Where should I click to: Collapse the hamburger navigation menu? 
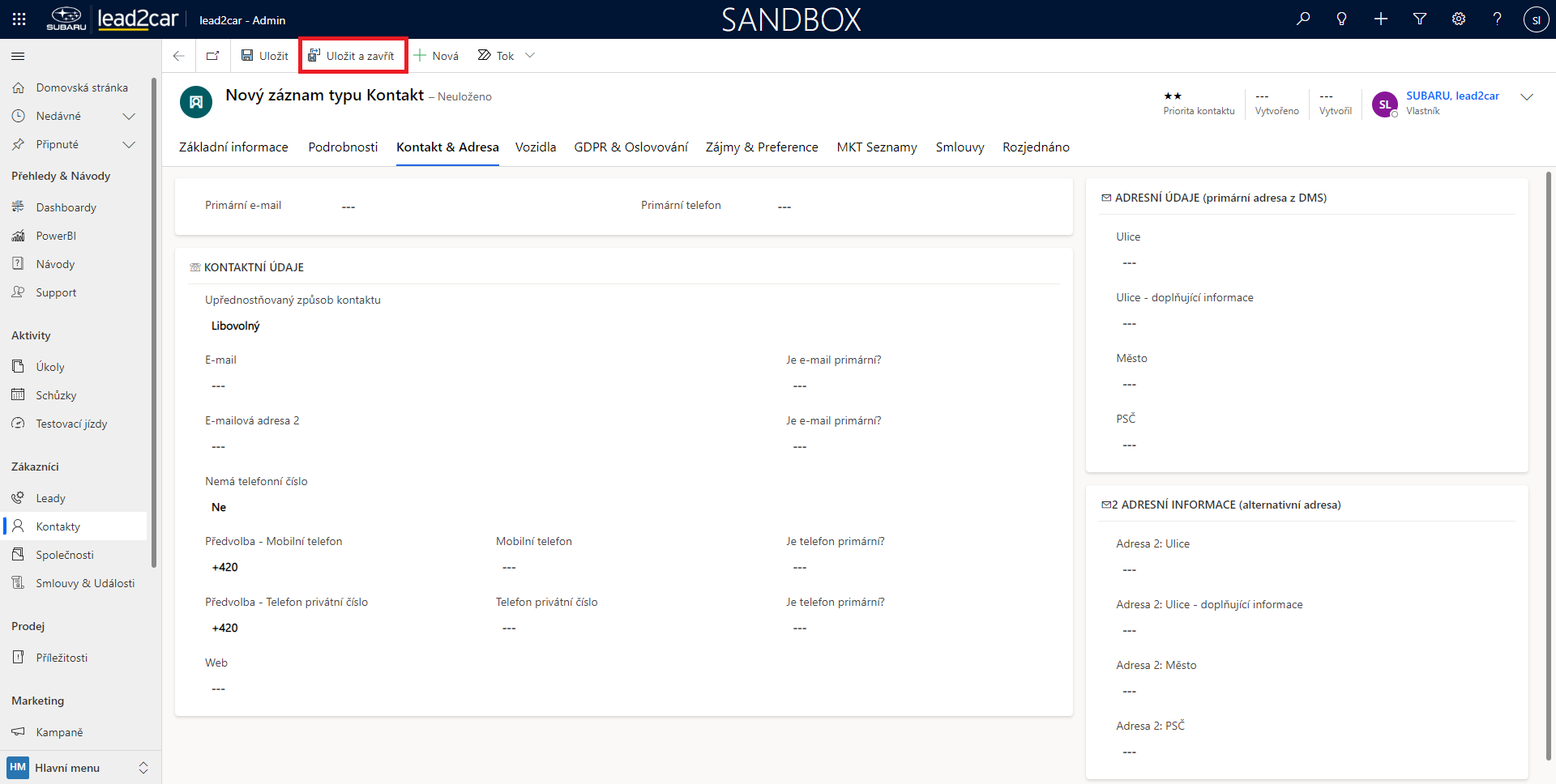18,56
